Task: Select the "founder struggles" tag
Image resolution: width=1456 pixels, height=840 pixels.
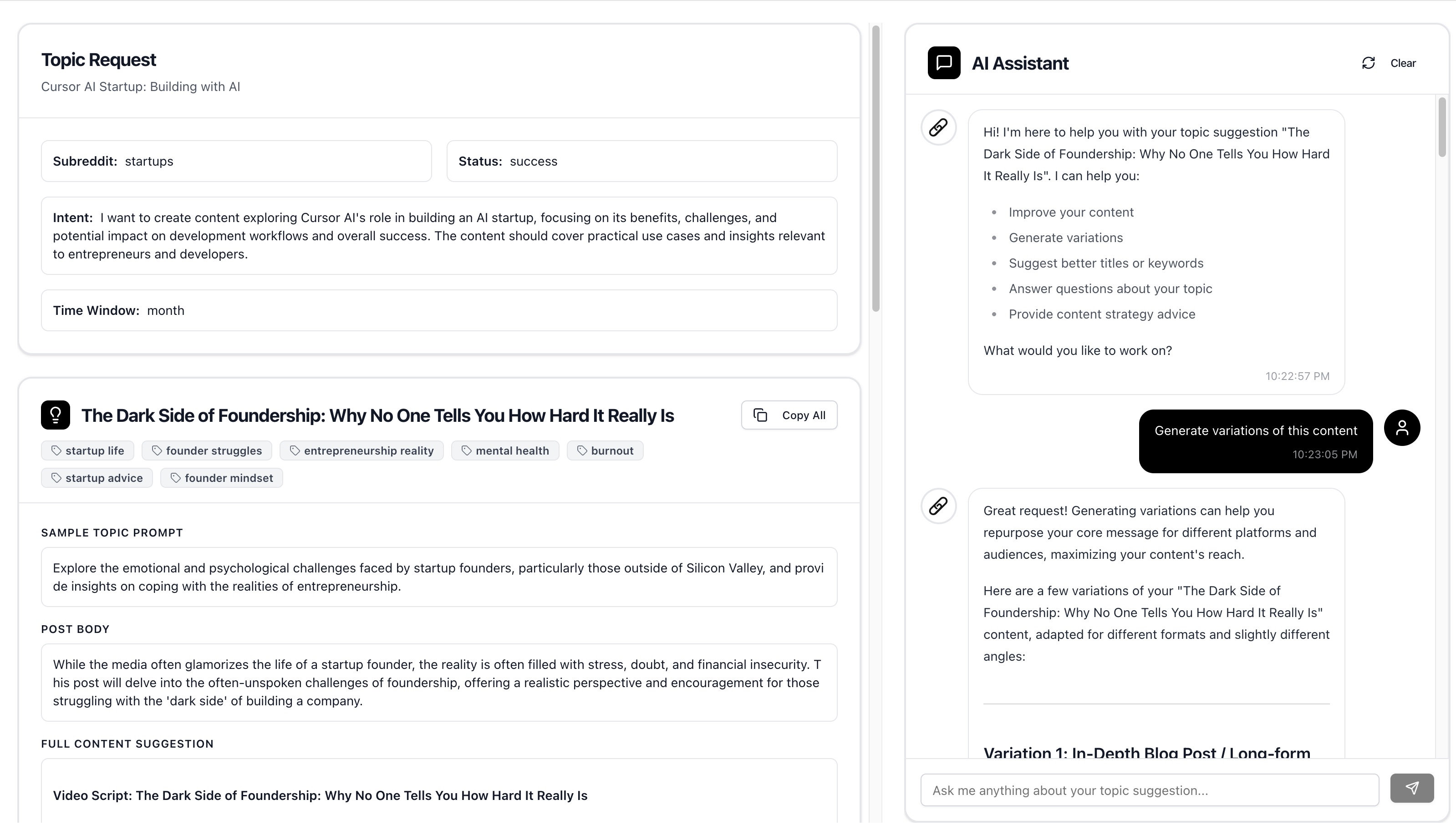Action: pos(206,450)
